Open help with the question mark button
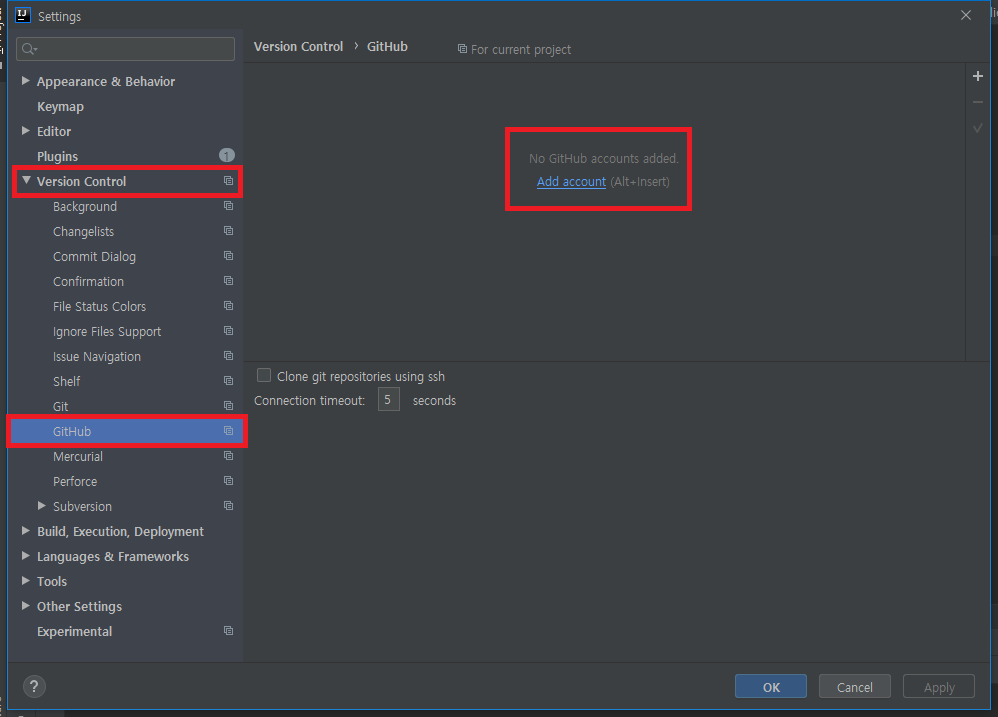 [x=34, y=686]
